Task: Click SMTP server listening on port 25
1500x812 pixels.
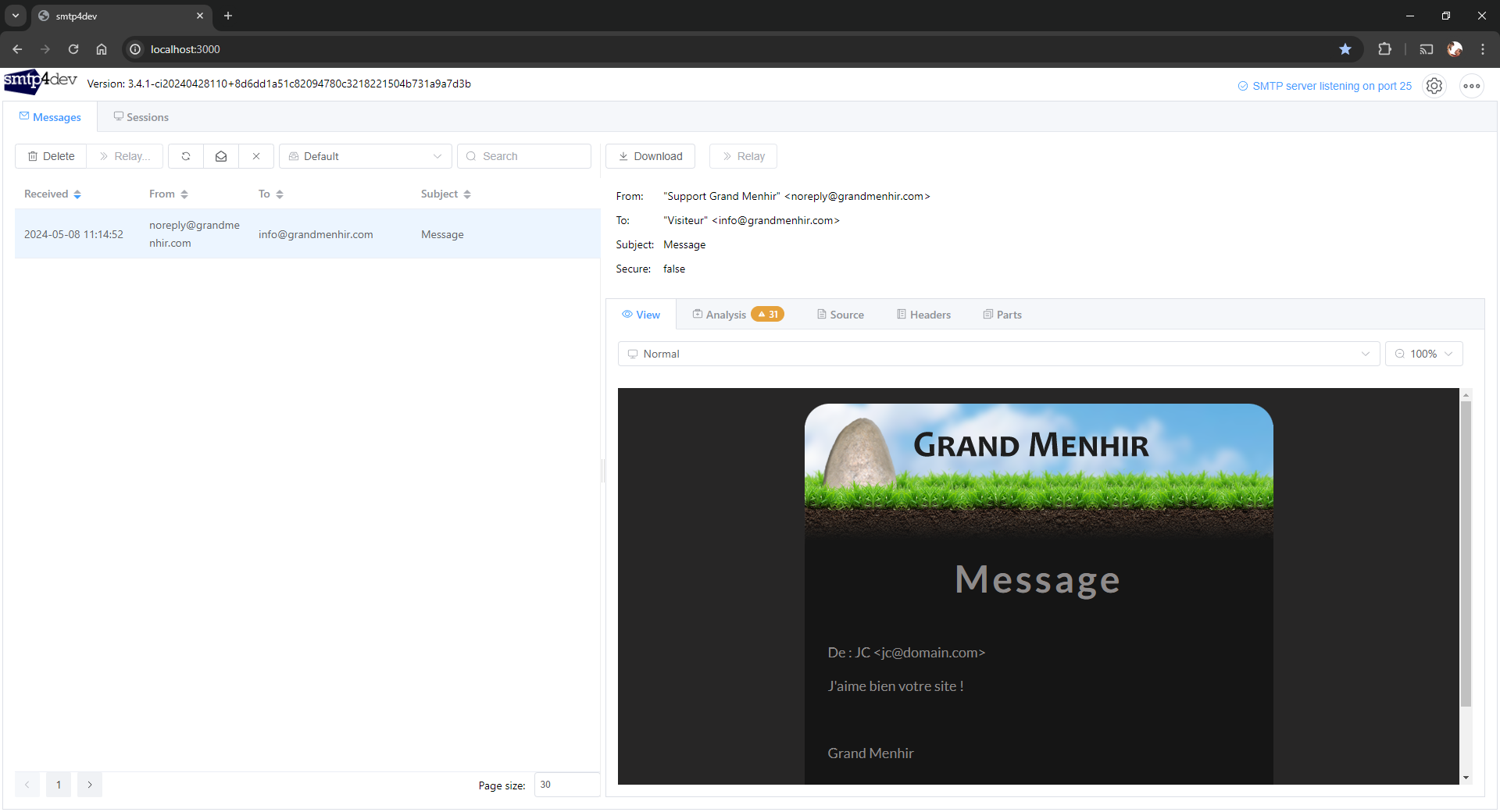Action: tap(1325, 86)
